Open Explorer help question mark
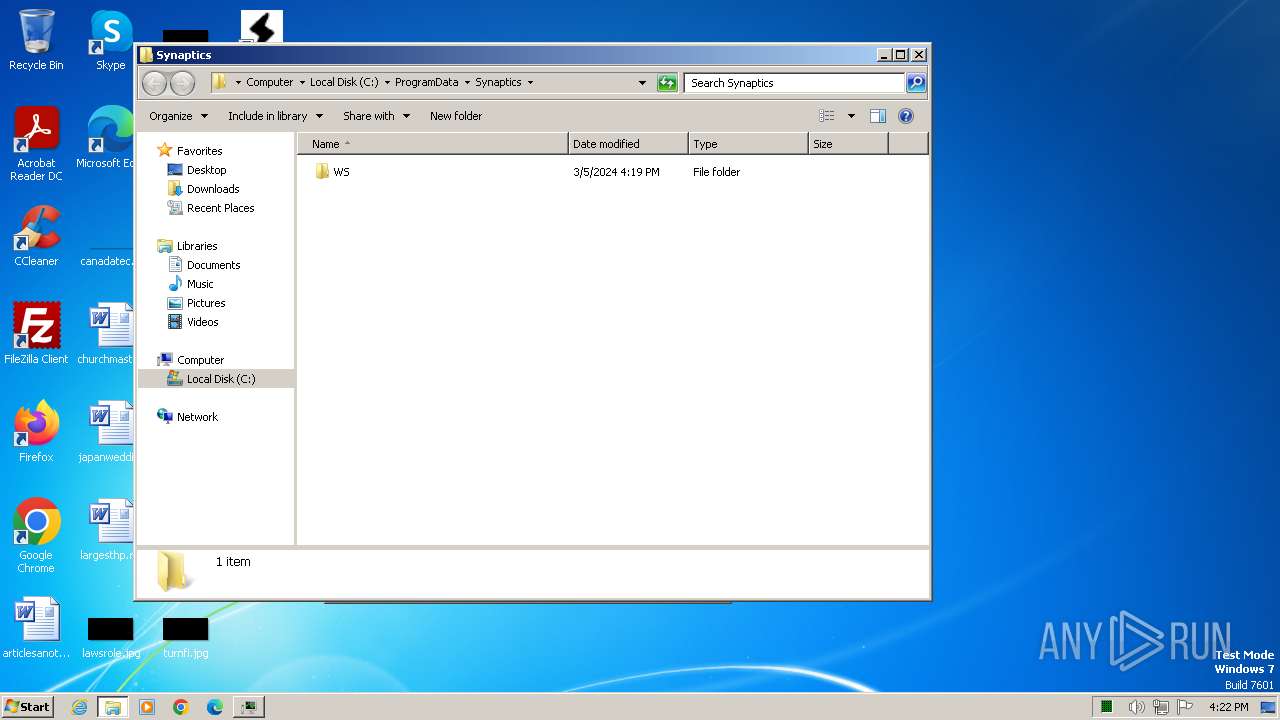The width and height of the screenshot is (1280, 720). (906, 116)
